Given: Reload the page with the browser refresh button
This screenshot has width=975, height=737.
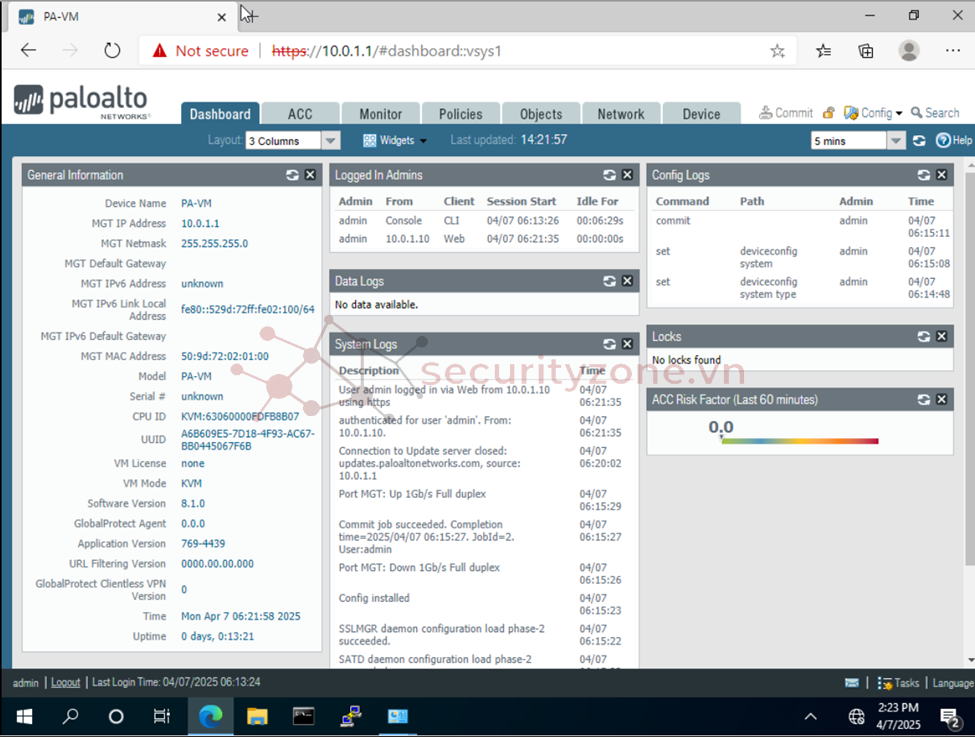Looking at the screenshot, I should click(112, 50).
